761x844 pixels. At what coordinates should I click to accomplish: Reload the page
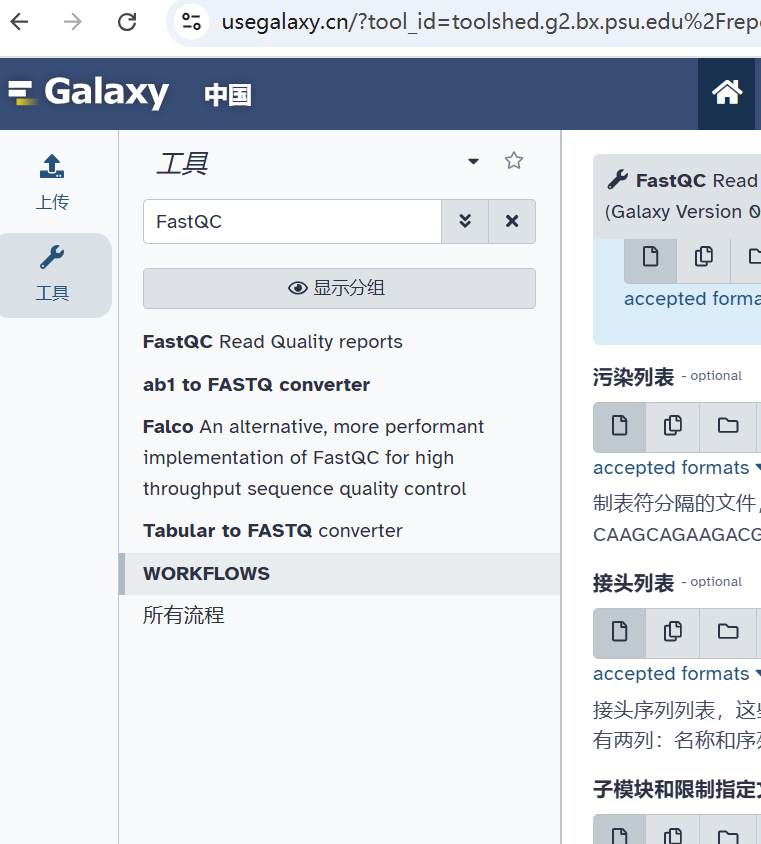pos(127,22)
